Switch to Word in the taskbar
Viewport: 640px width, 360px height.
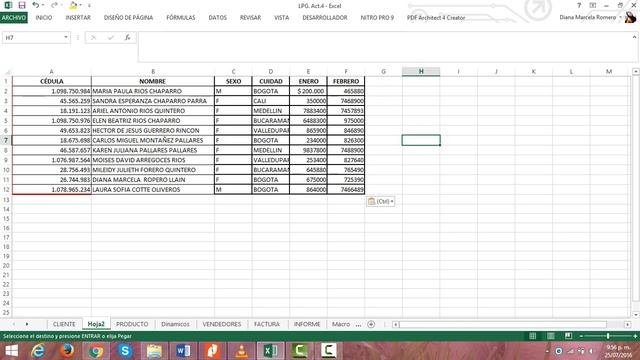183,351
